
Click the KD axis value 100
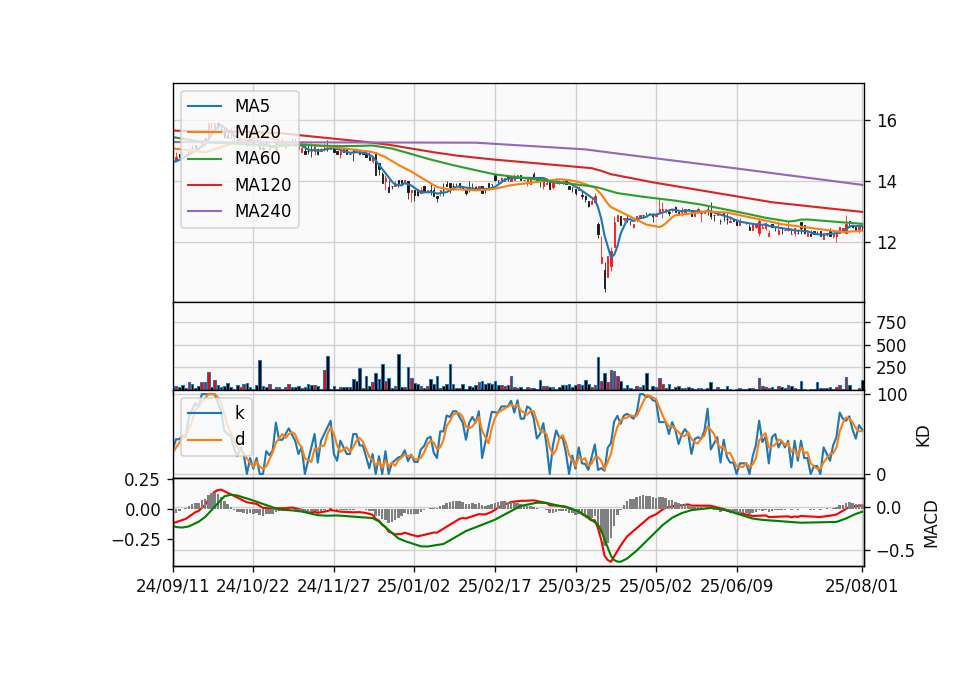pyautogui.click(x=892, y=395)
